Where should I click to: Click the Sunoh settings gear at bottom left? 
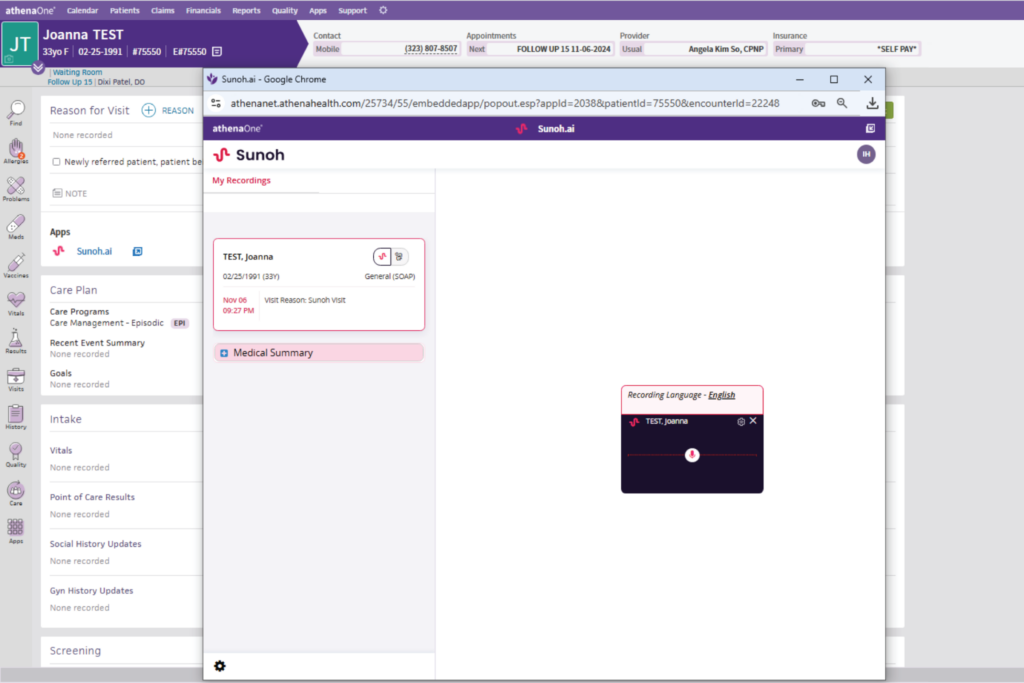click(220, 666)
